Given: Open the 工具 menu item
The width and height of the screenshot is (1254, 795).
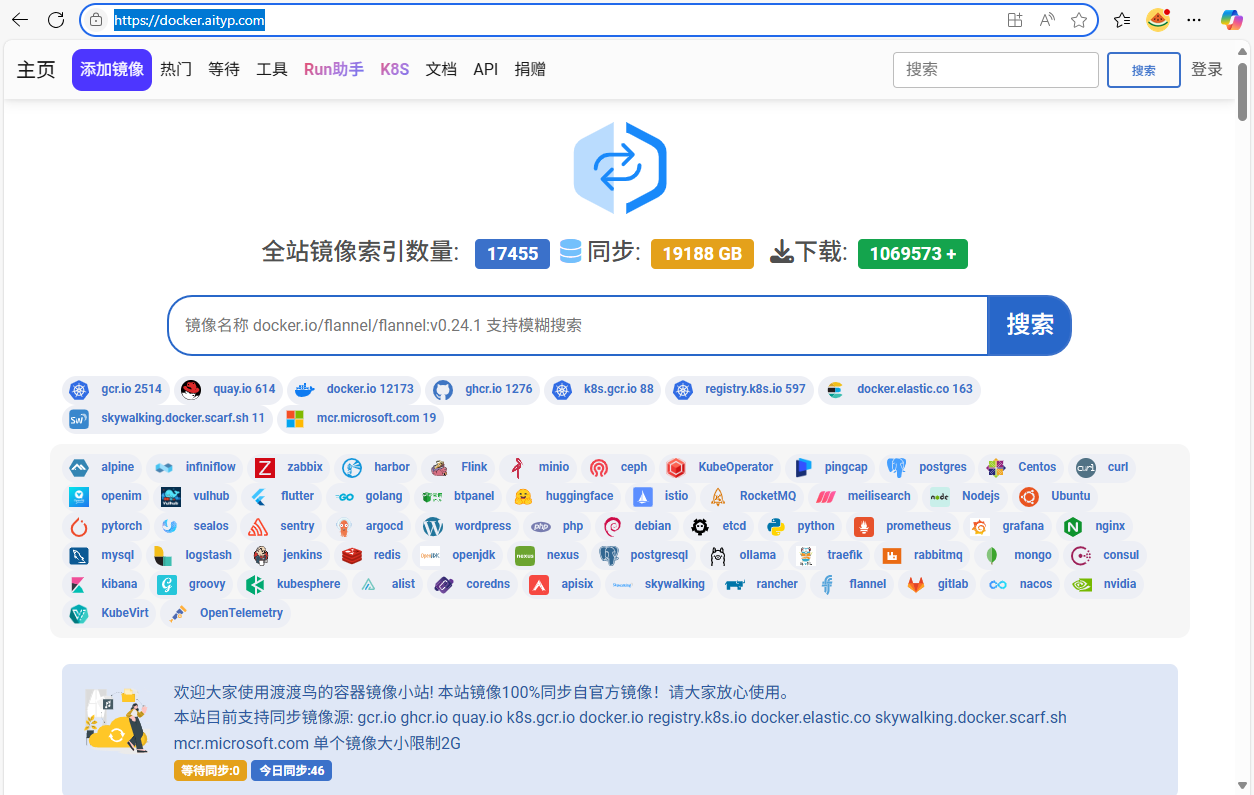Looking at the screenshot, I should coord(272,69).
